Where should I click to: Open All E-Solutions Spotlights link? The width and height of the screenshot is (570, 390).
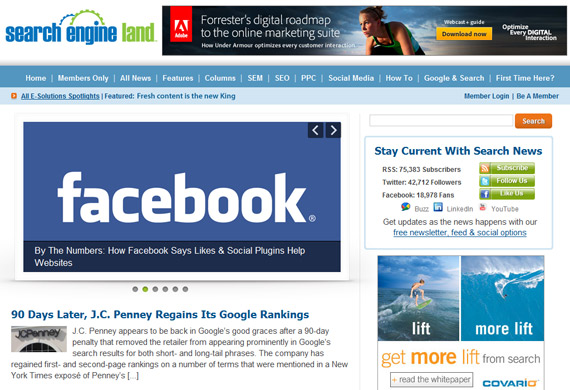[x=60, y=96]
